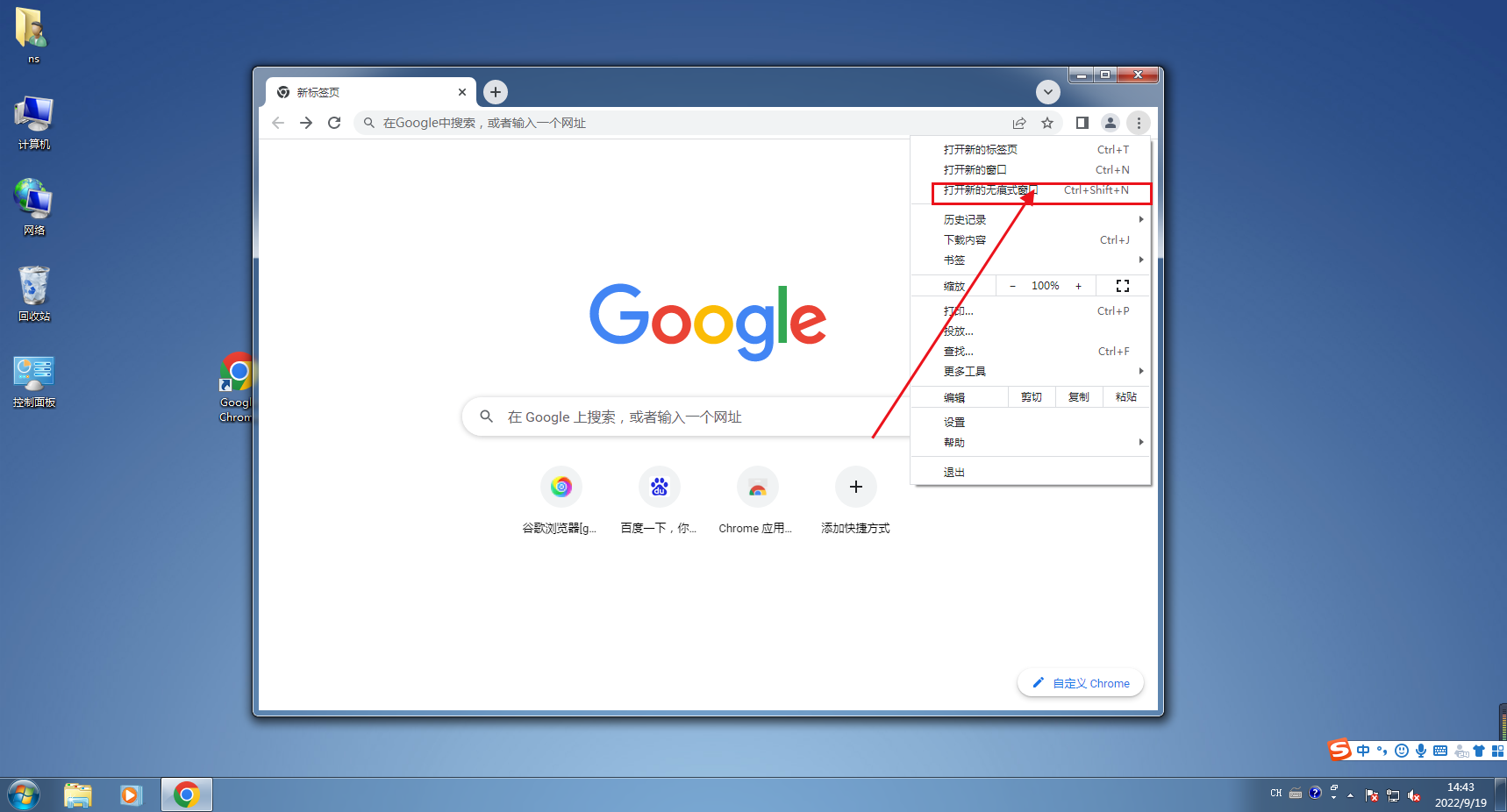The image size is (1507, 812).
Task: Expand 帮助 submenu
Action: tap(1031, 443)
